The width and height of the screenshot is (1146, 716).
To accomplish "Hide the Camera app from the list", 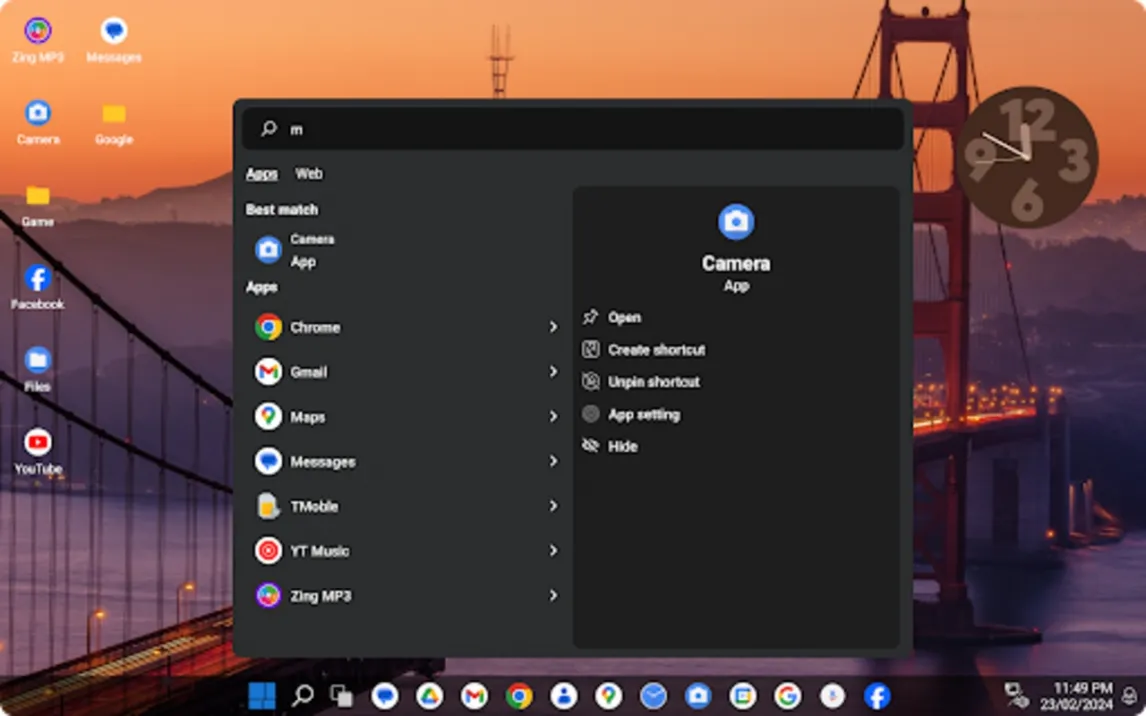I will 622,447.
